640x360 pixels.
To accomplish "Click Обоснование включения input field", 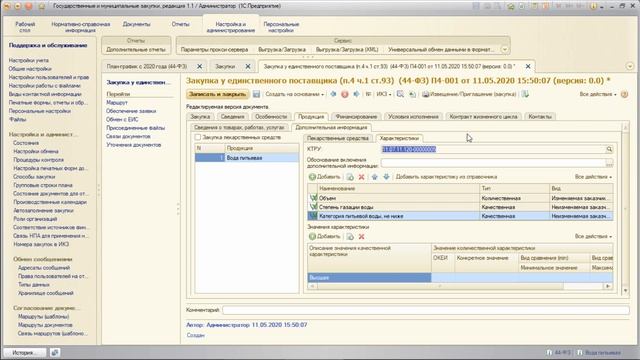I will click(493, 163).
